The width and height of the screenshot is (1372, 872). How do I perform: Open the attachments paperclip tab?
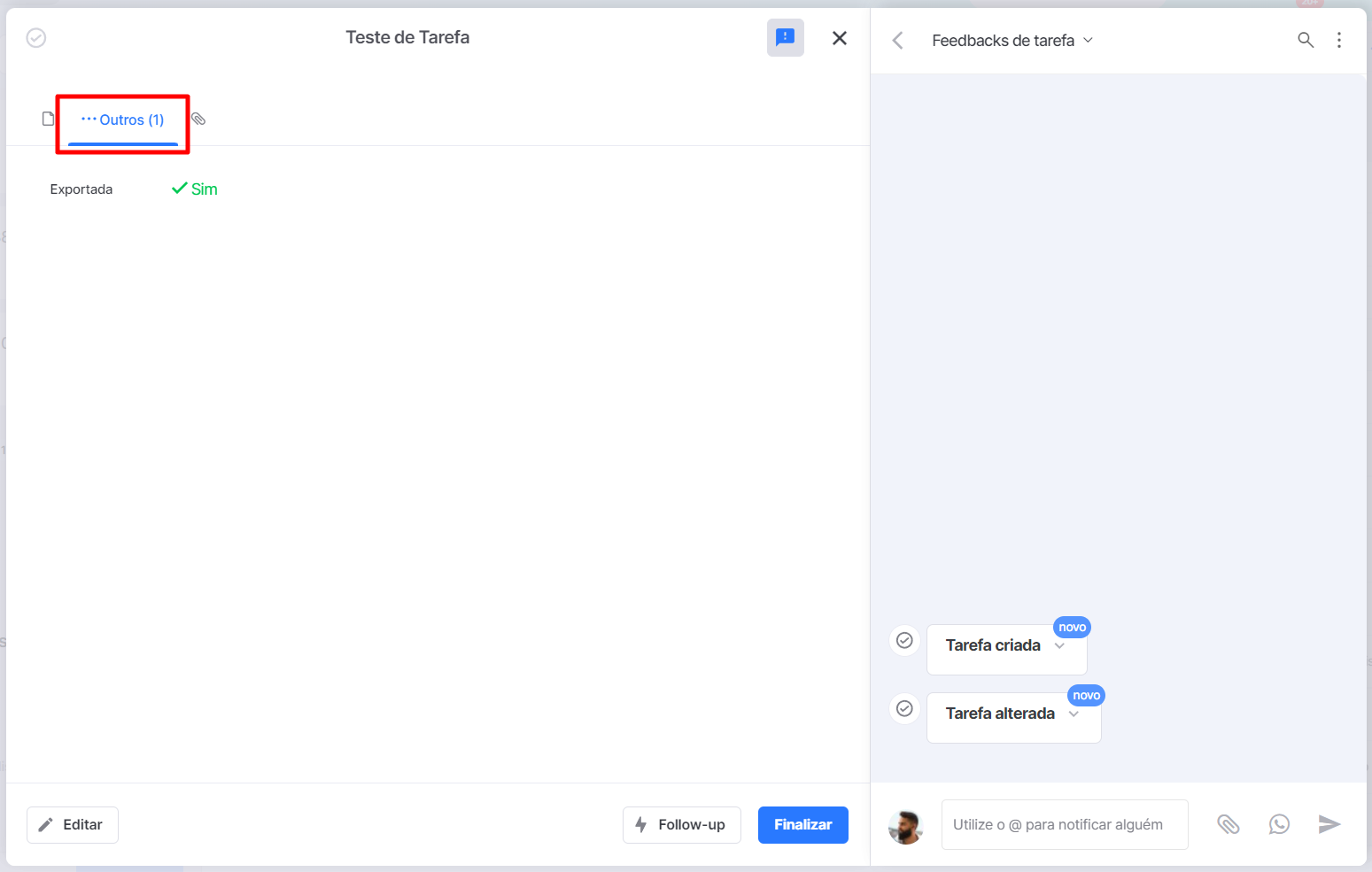coord(198,119)
